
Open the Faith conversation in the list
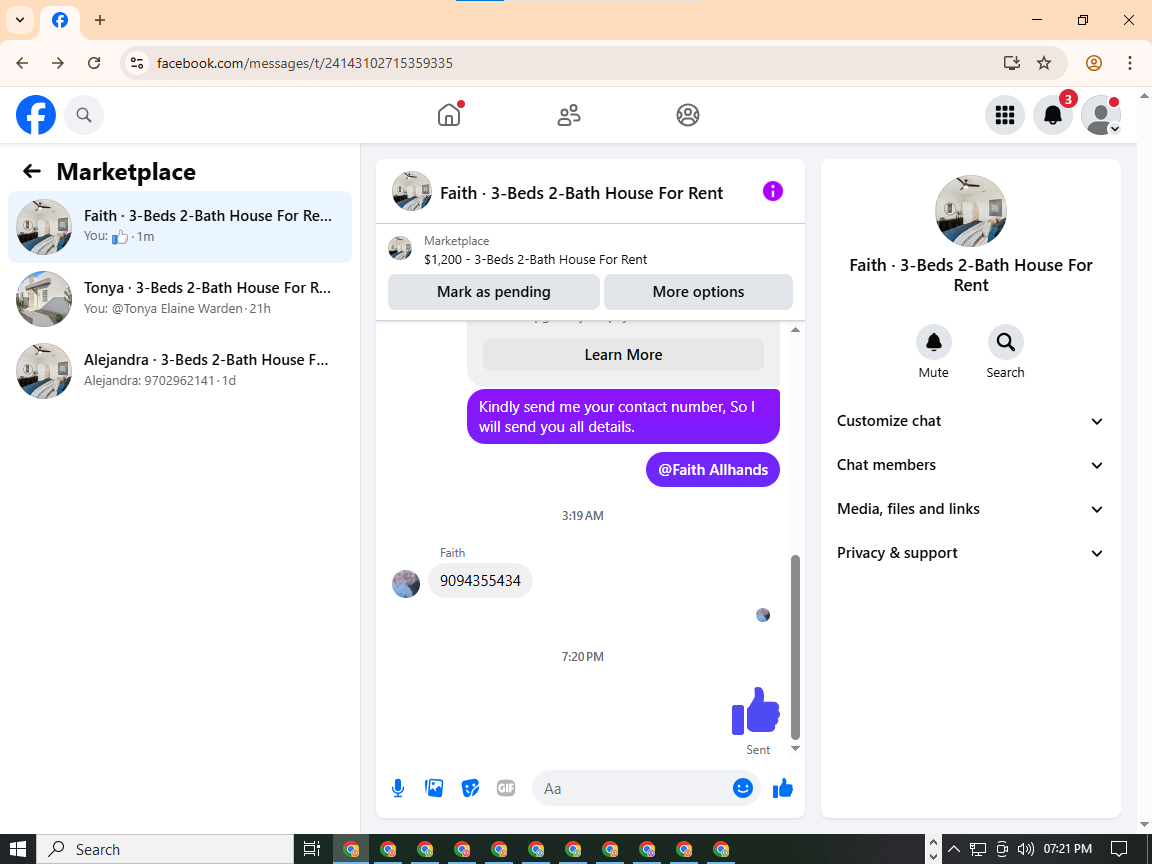tap(180, 226)
